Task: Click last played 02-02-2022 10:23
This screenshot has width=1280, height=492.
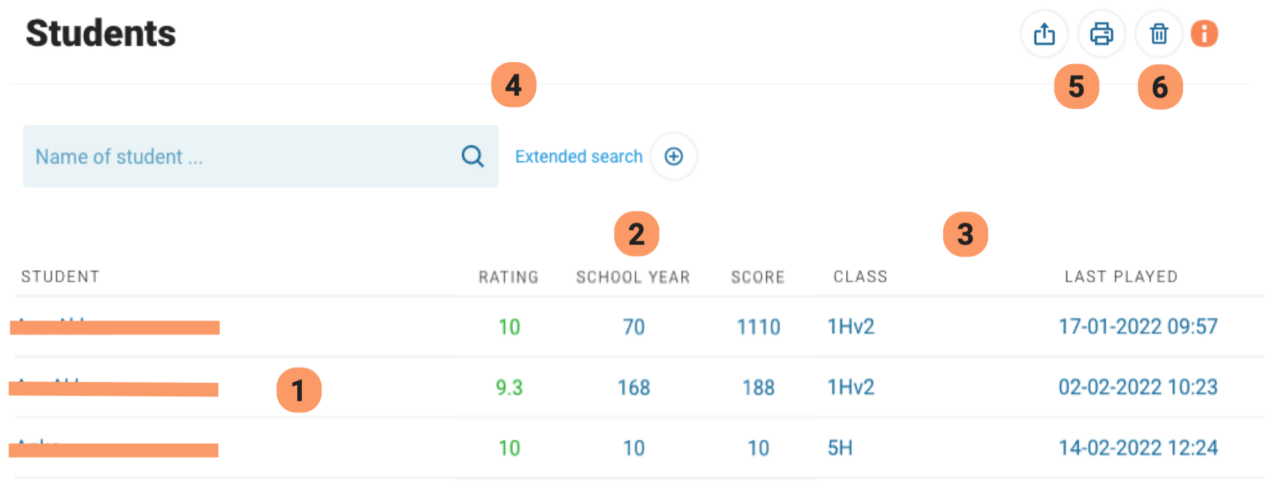Action: pos(1138,388)
